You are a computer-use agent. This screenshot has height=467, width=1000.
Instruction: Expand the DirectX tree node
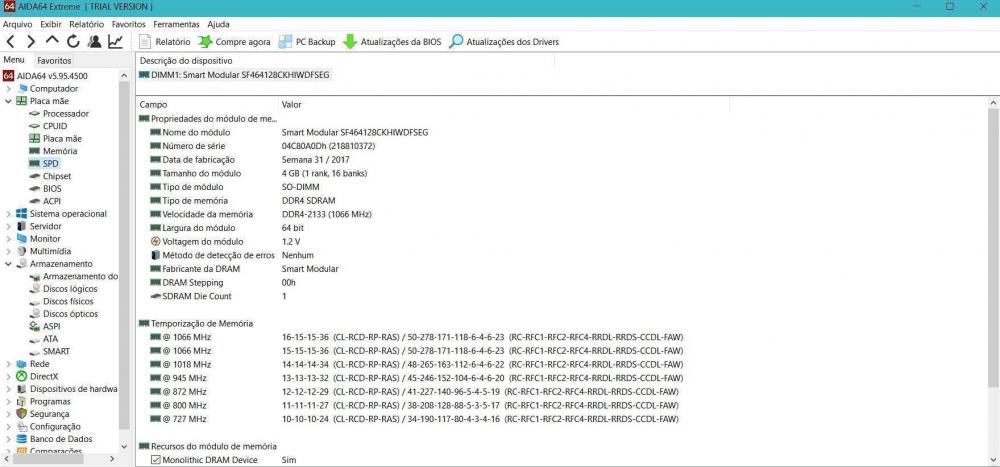click(8, 376)
